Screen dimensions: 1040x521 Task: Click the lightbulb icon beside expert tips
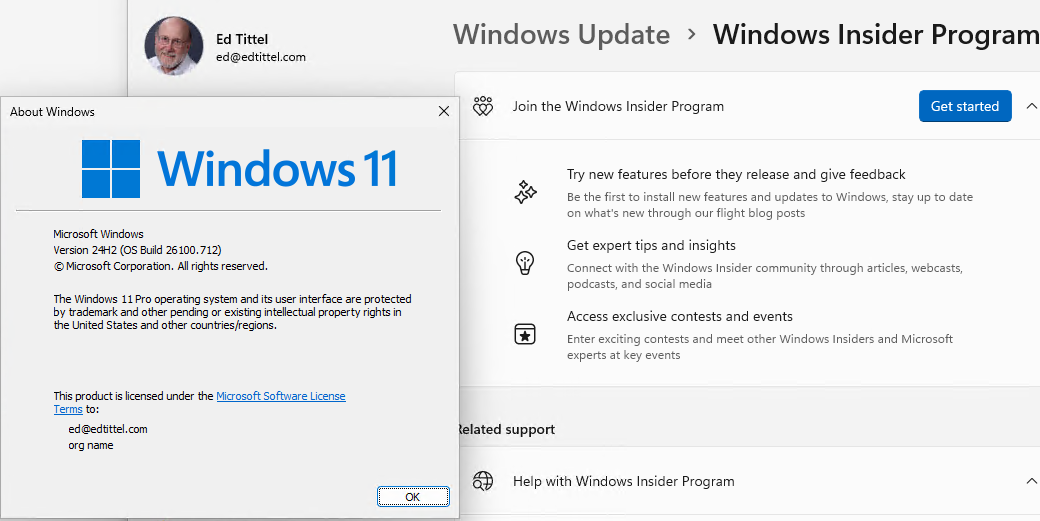525,262
